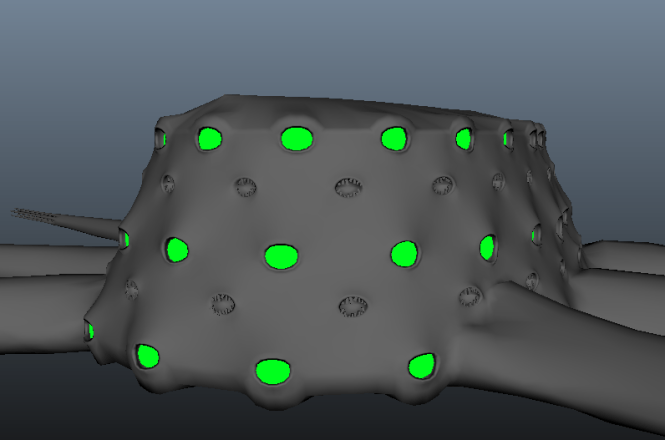Select far-right green hole in middle row
This screenshot has height=440, width=665.
click(488, 247)
